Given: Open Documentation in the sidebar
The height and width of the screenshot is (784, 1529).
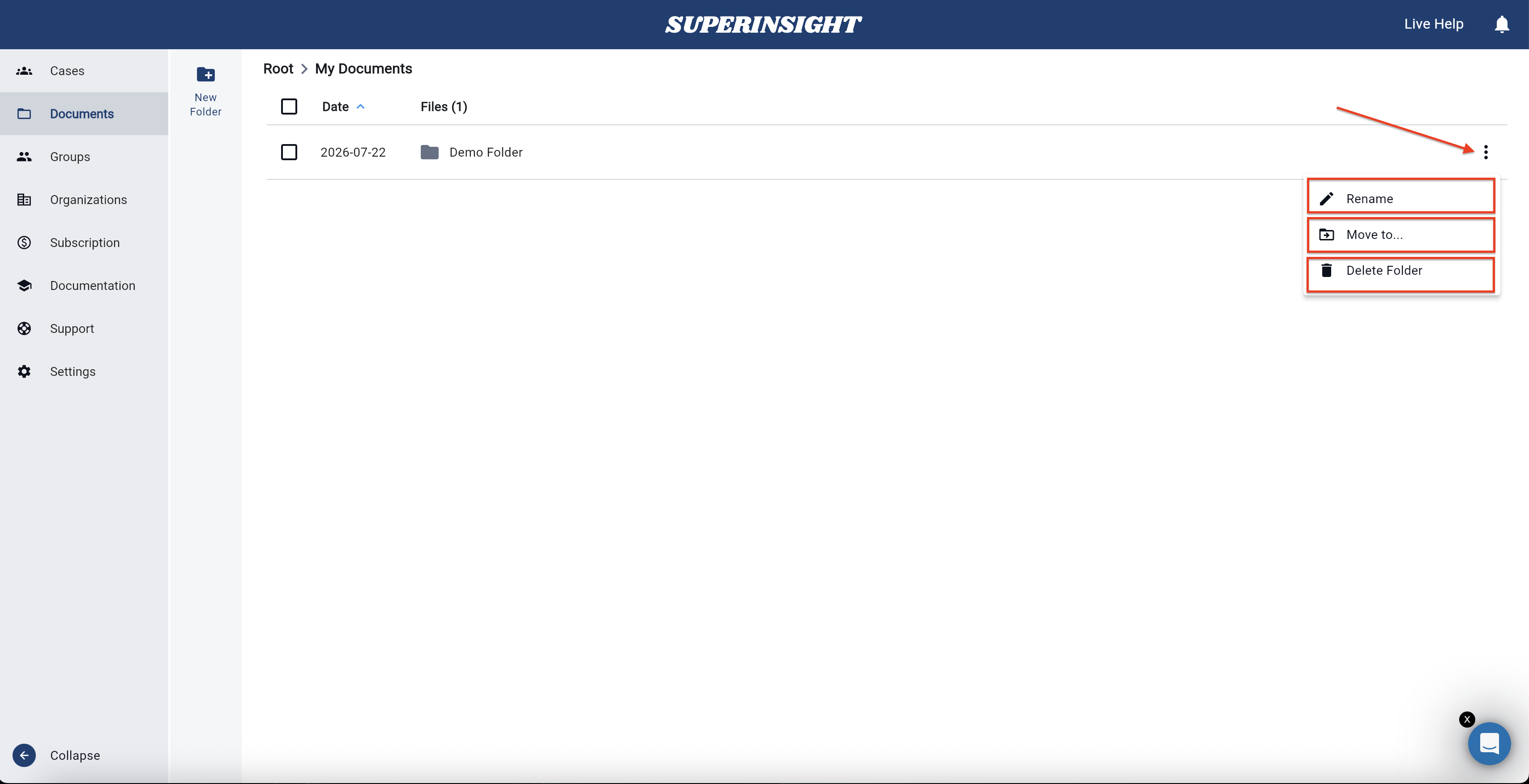Looking at the screenshot, I should (84, 285).
